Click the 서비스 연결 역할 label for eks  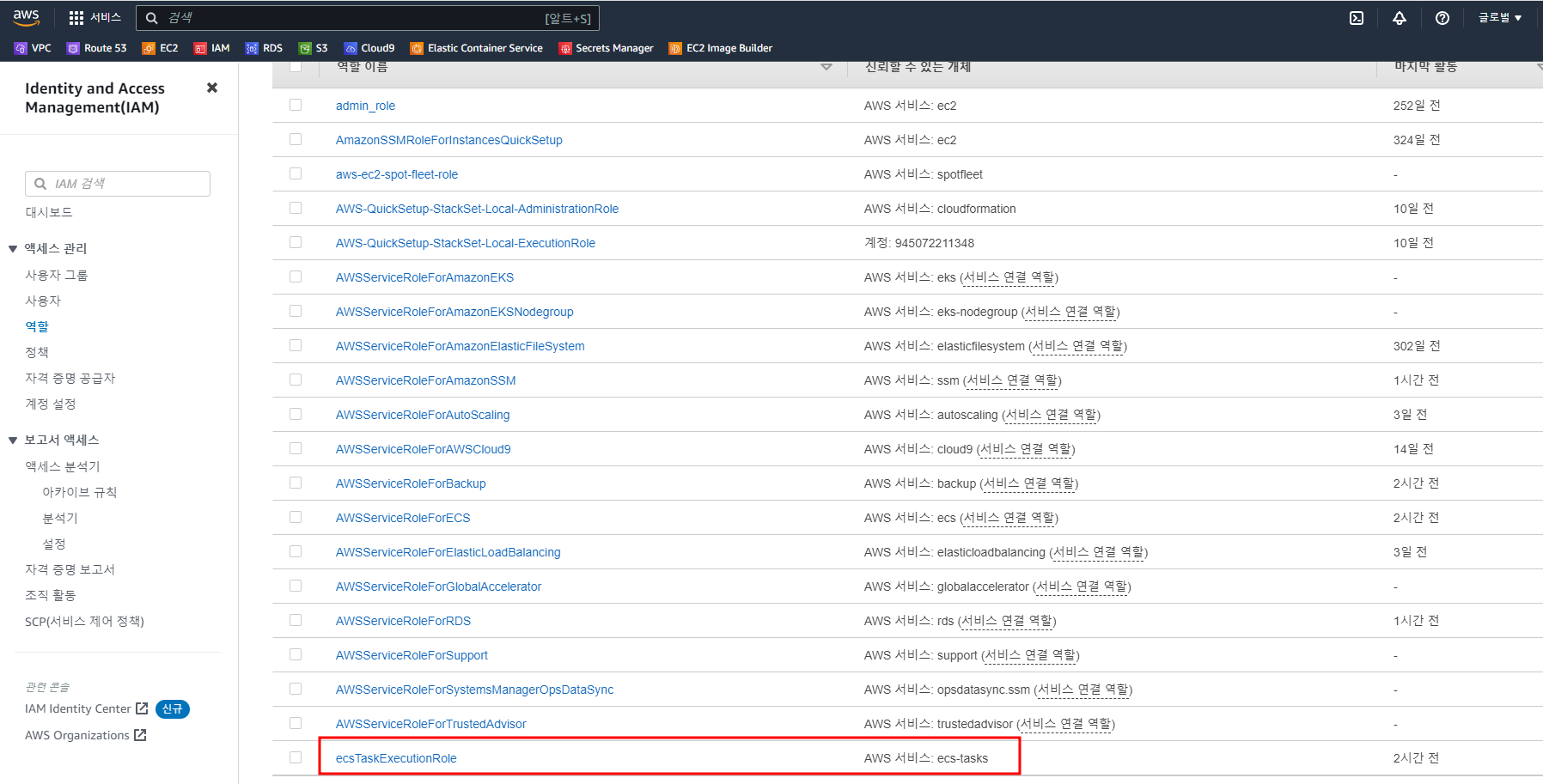point(1009,277)
